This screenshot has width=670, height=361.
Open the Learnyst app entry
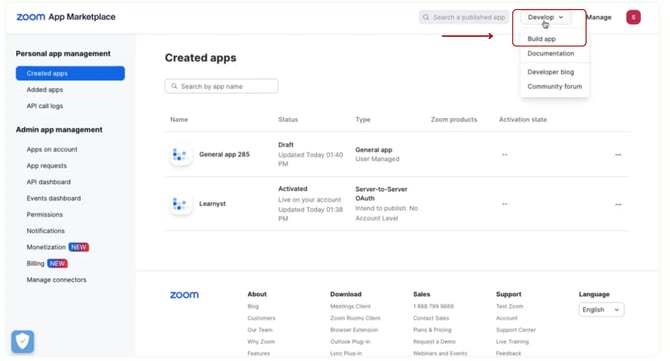[212, 204]
